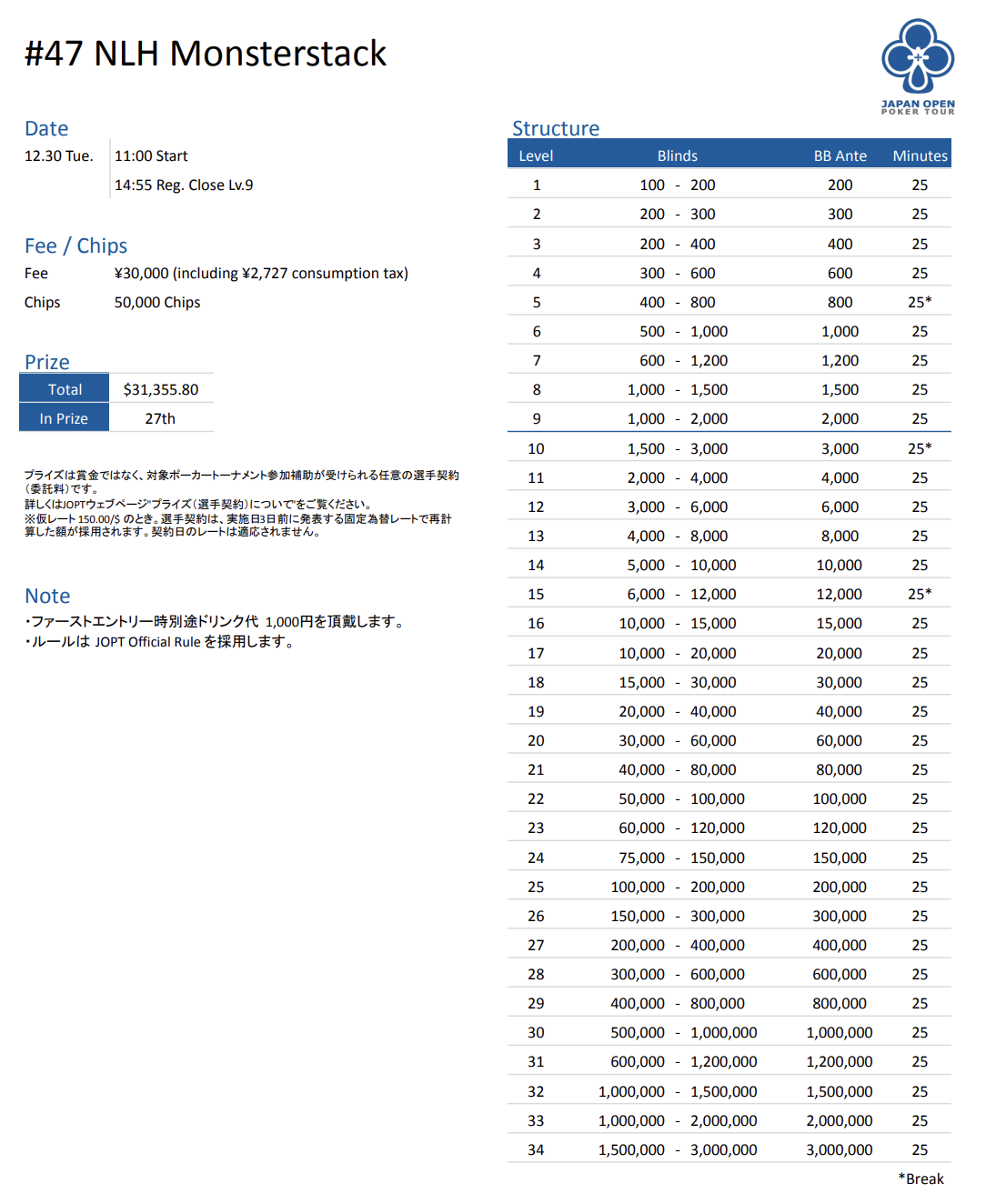This screenshot has width=1006, height=1204.
Task: Select the 11:00 Start time text
Action: click(151, 156)
